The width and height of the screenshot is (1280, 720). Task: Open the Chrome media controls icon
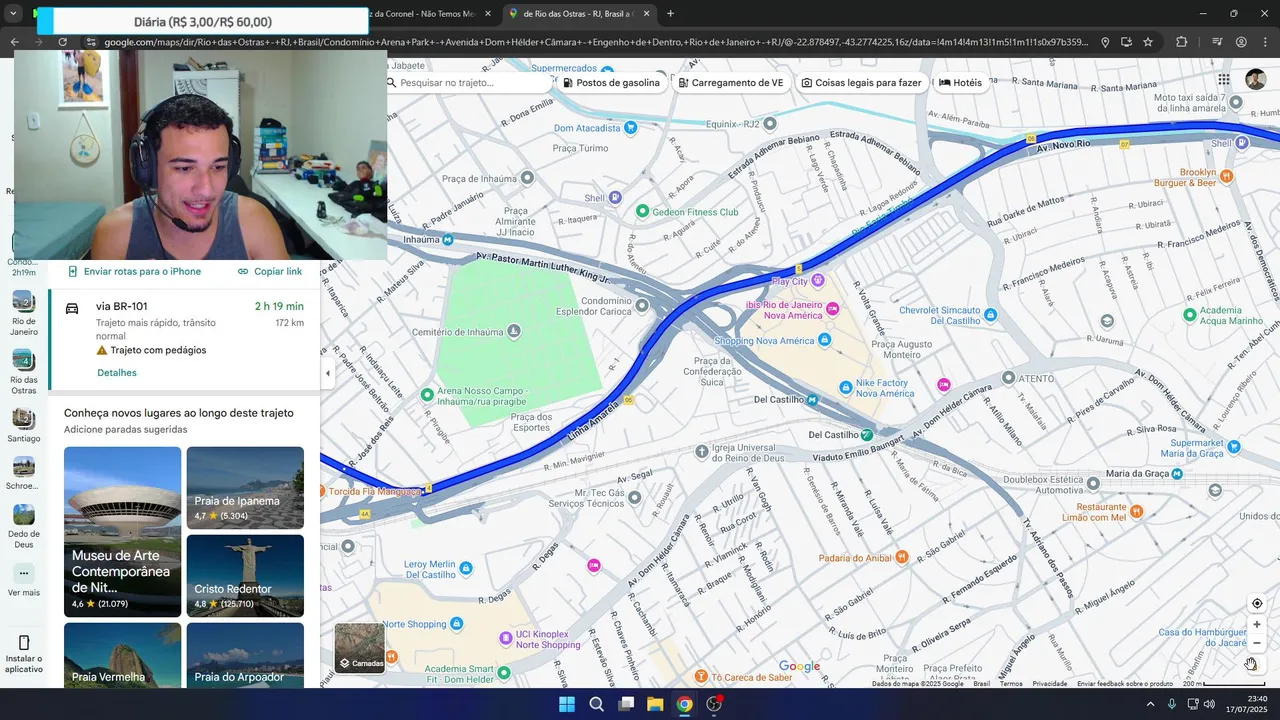pyautogui.click(x=1217, y=42)
